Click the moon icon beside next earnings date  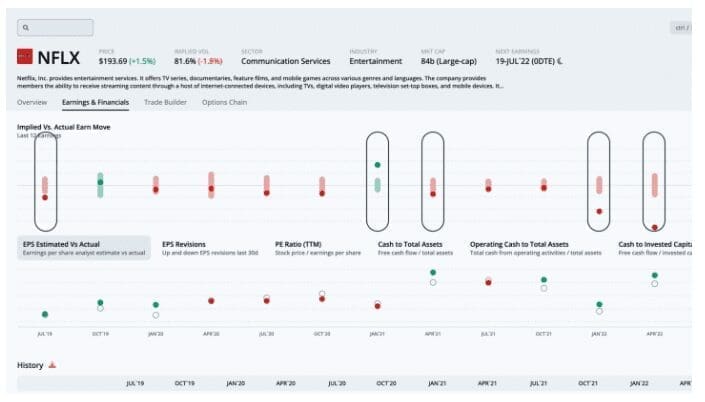(560, 62)
